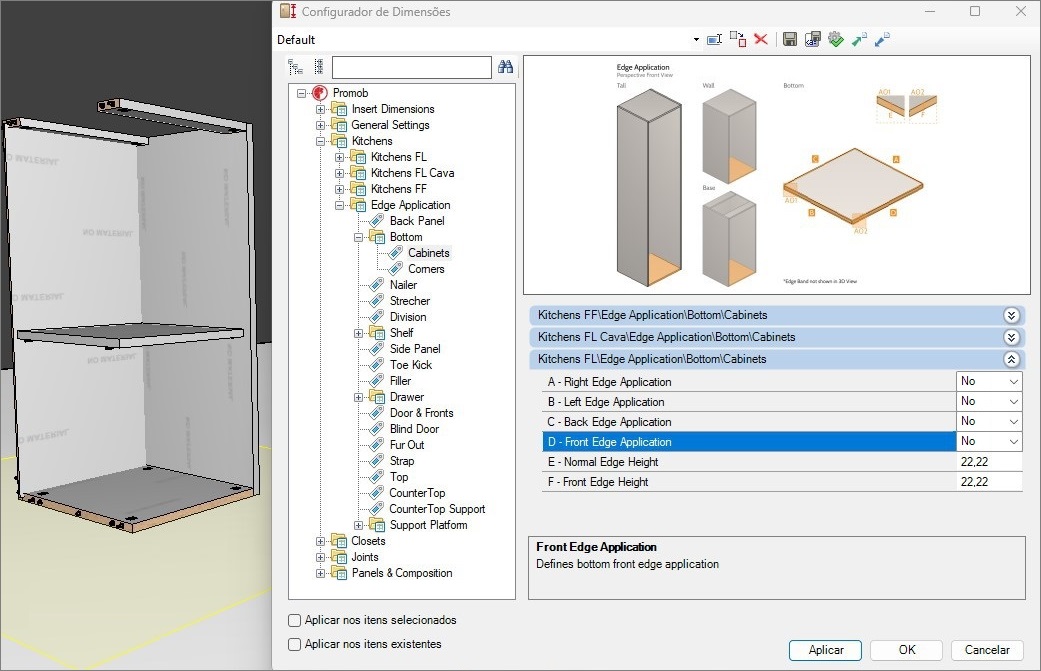Click the OK button
This screenshot has height=671, width=1041.
pyautogui.click(x=906, y=650)
